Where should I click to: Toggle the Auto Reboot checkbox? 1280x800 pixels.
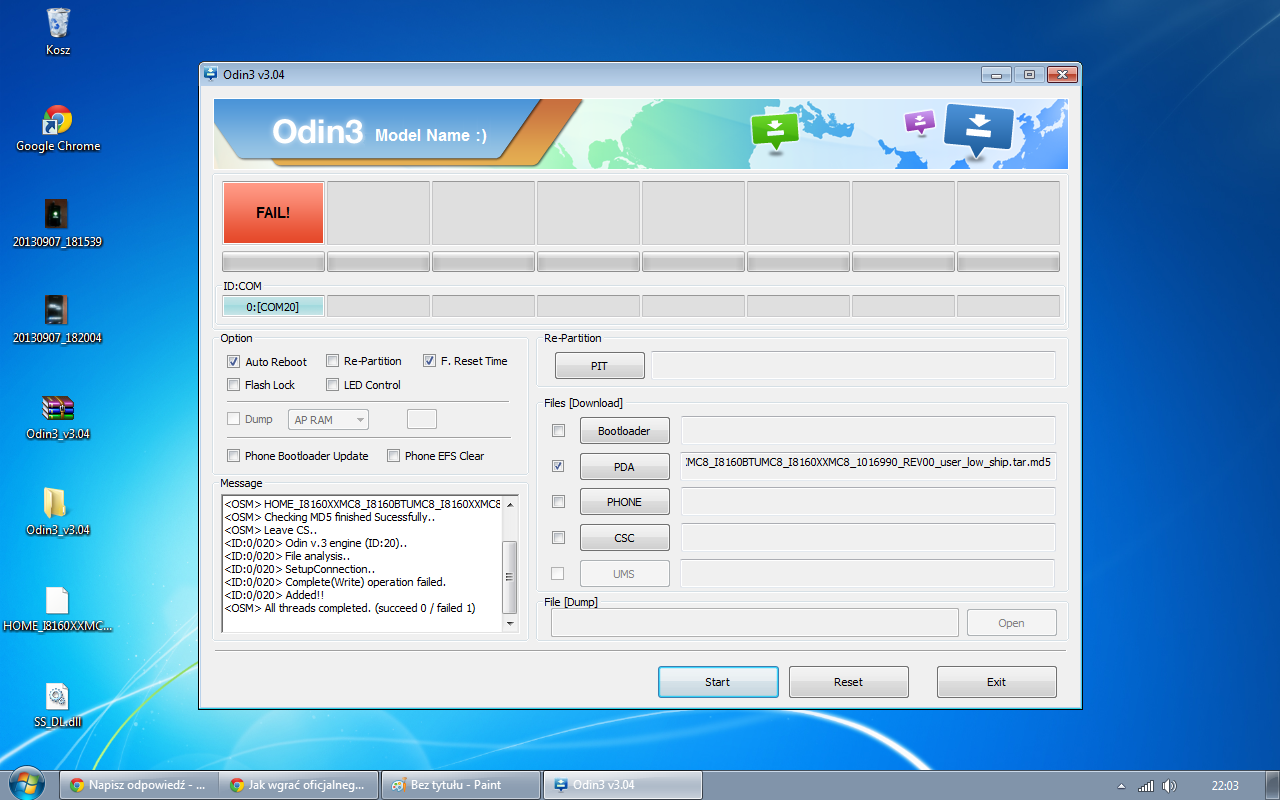[x=234, y=362]
